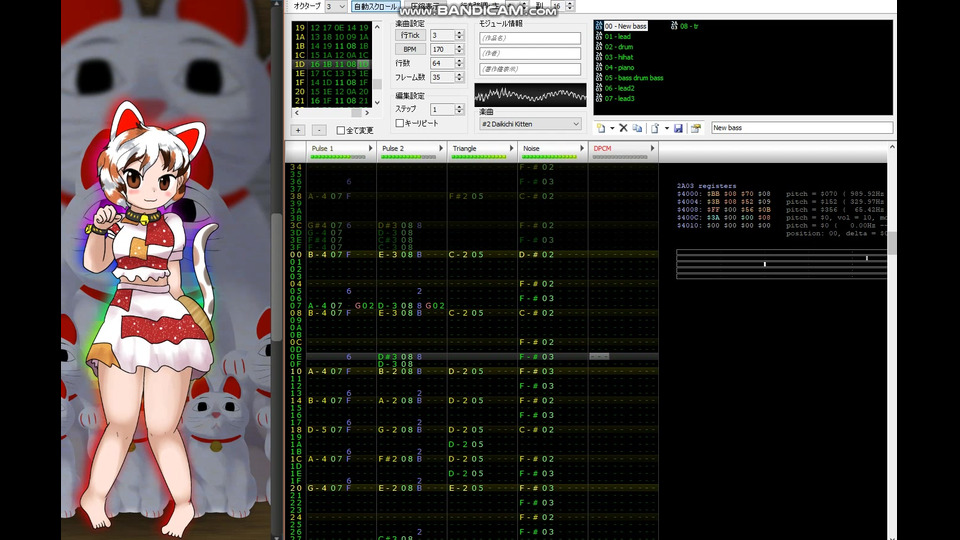Select instrument '06 - lead2'
This screenshot has width=960, height=540.
(x=615, y=88)
